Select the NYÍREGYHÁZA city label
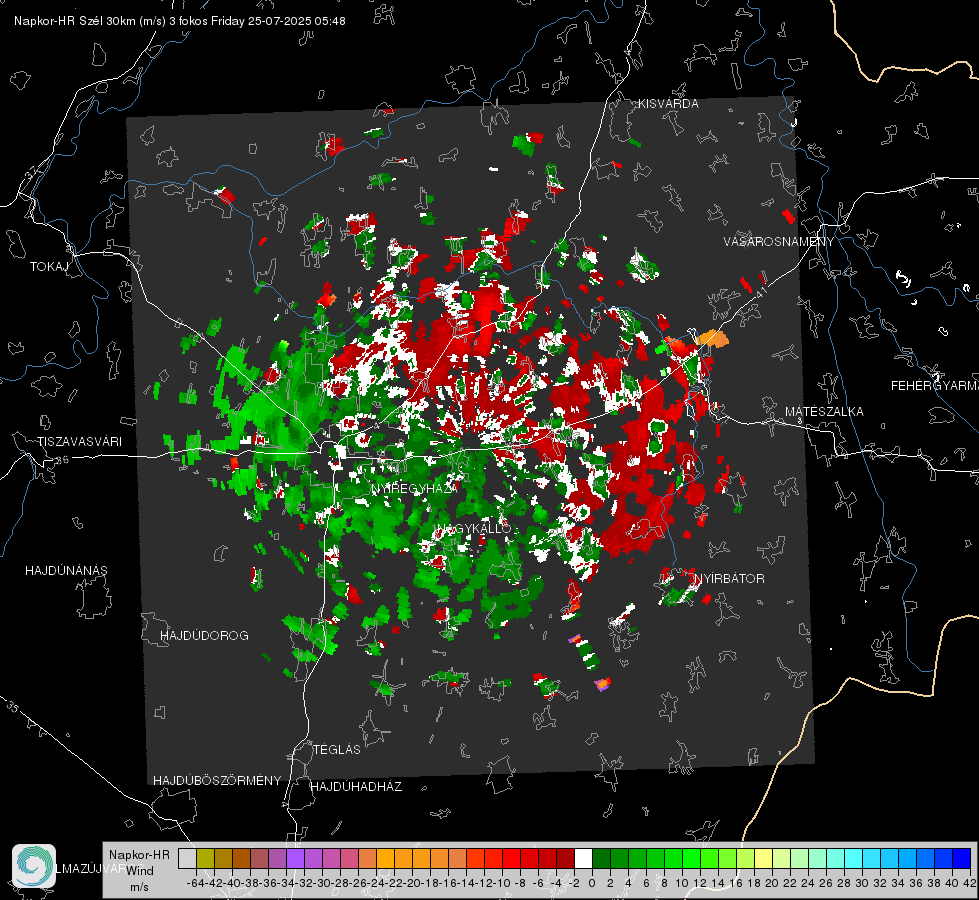 (x=415, y=488)
